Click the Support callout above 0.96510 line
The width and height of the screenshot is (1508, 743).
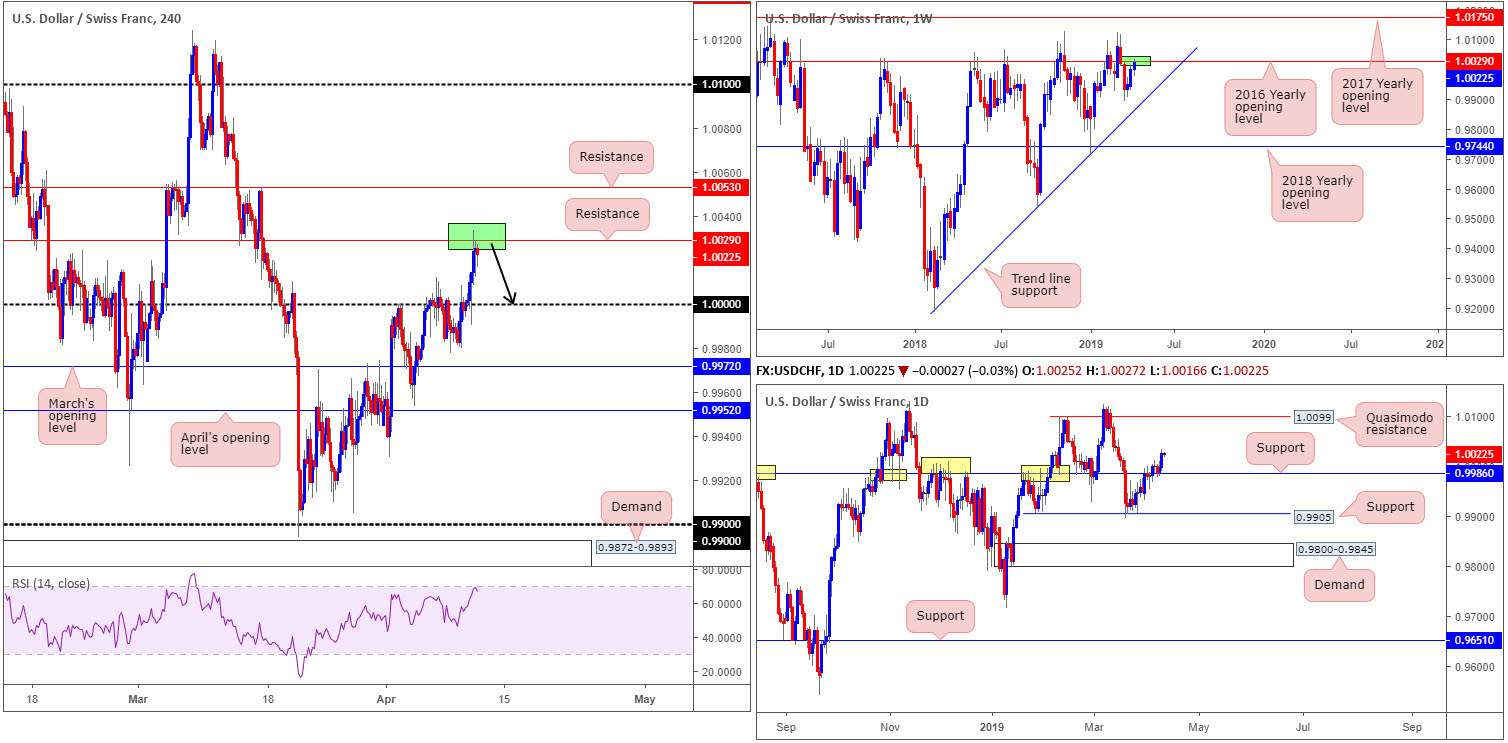[x=940, y=615]
